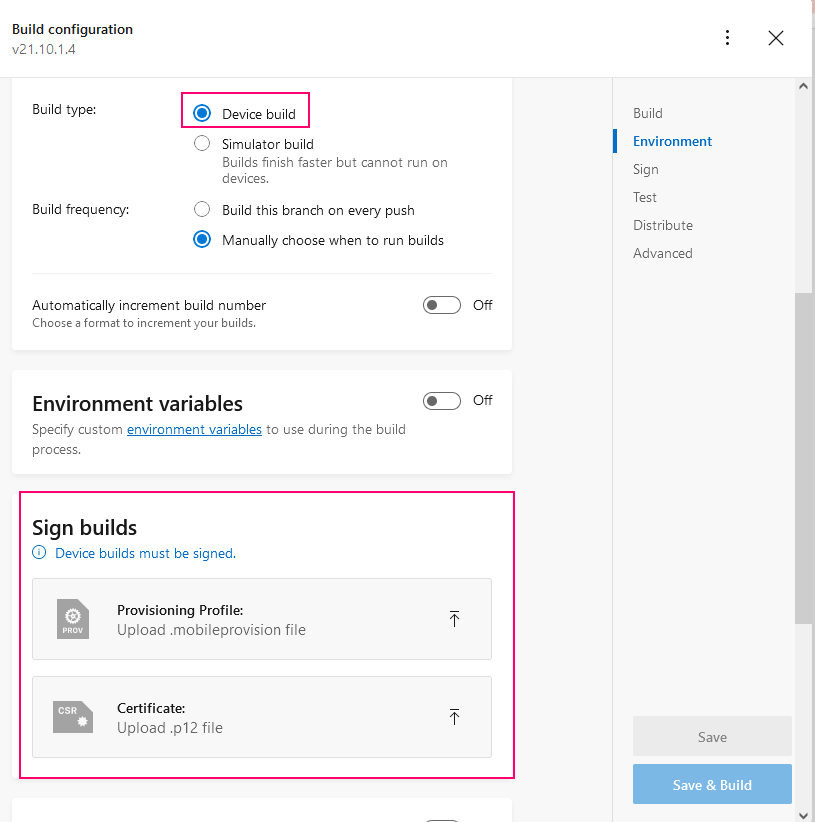Image resolution: width=815 pixels, height=822 pixels.
Task: Click the provisioning profile upload arrow icon
Action: (x=454, y=619)
